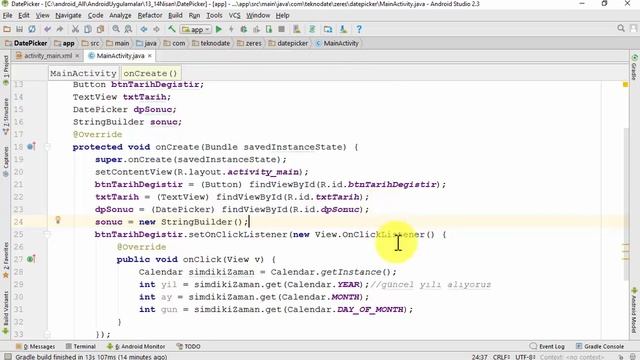Image resolution: width=640 pixels, height=360 pixels.
Task: Open the Help question mark icon
Action: point(359,29)
